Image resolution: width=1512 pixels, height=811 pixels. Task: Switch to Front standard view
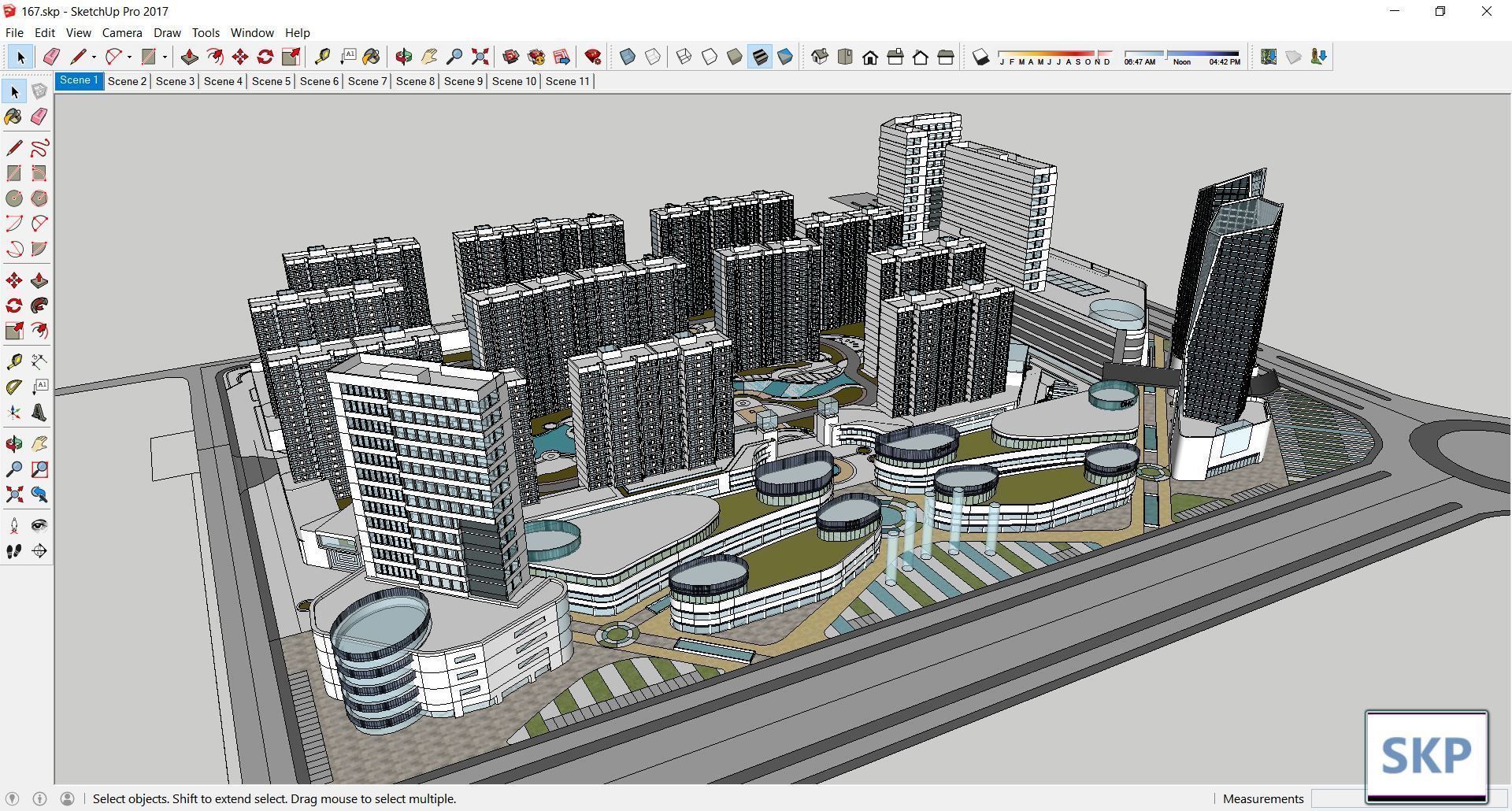pyautogui.click(x=870, y=57)
